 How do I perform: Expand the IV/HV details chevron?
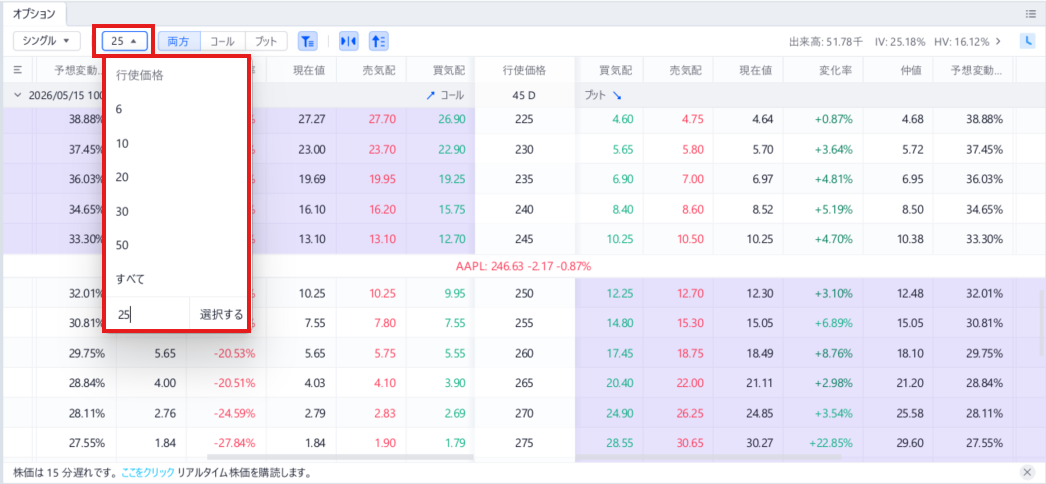pyautogui.click(x=998, y=41)
